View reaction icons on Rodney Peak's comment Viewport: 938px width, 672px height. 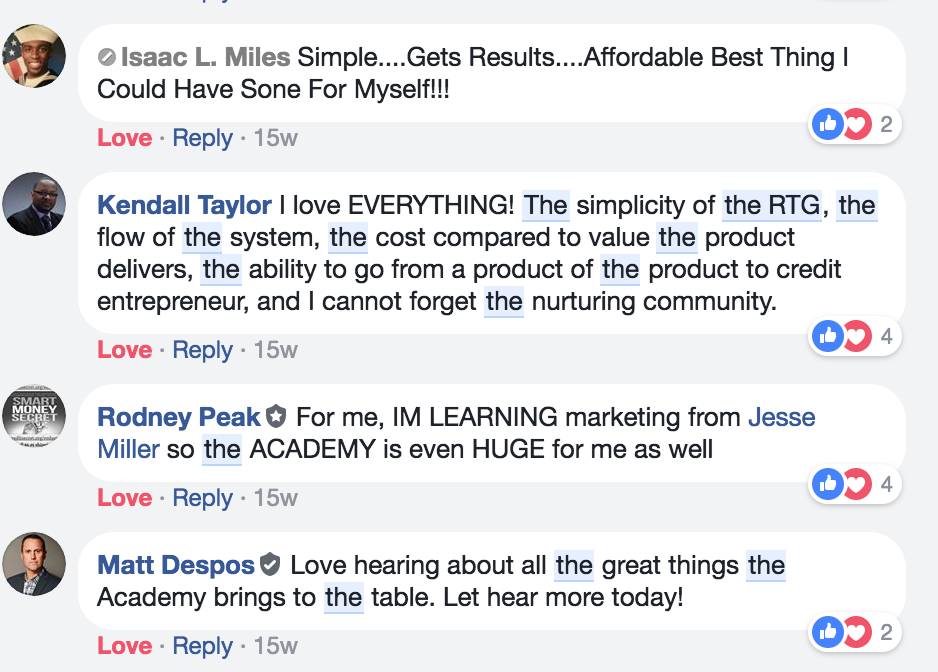842,485
